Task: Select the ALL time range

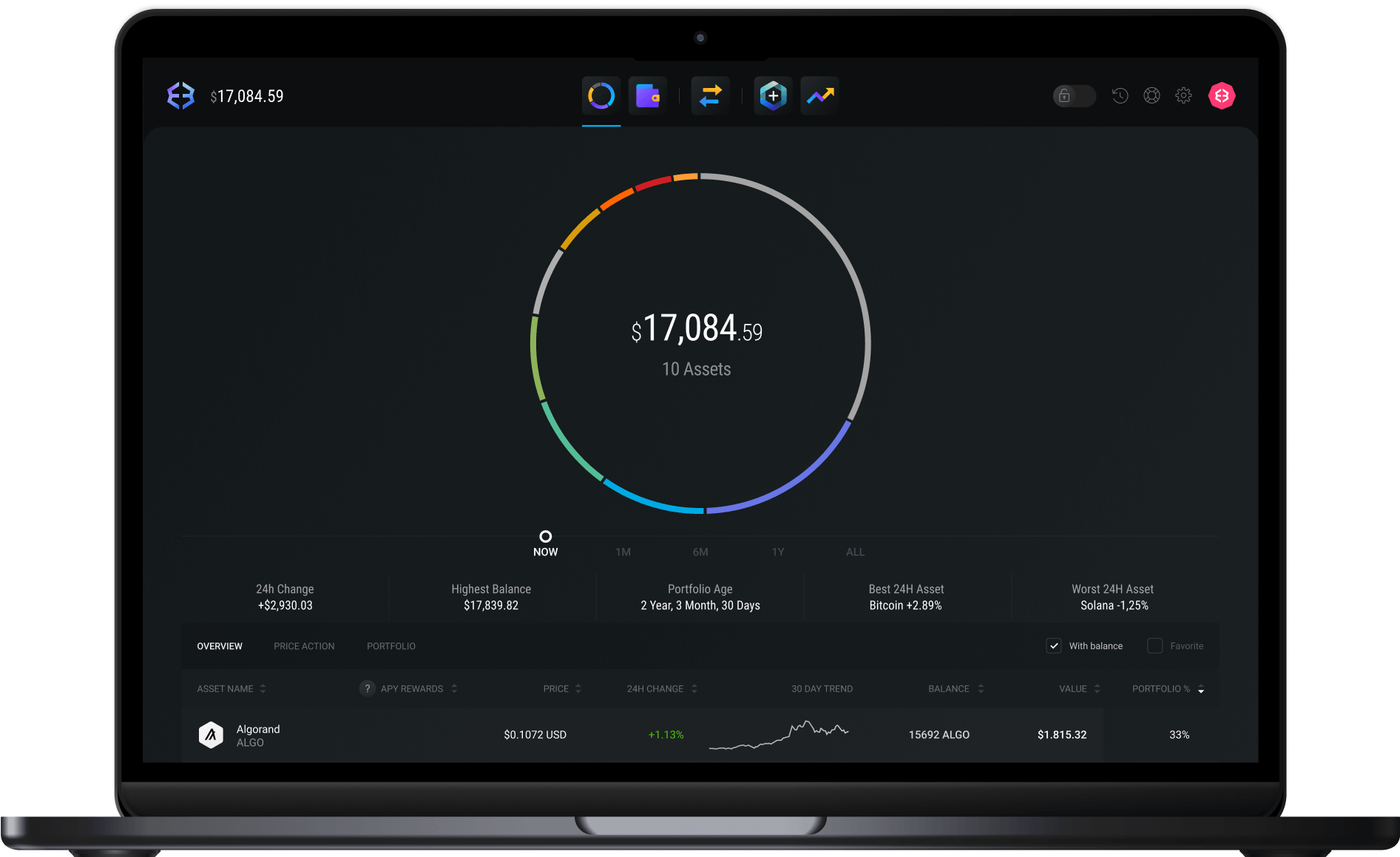Action: coord(855,552)
